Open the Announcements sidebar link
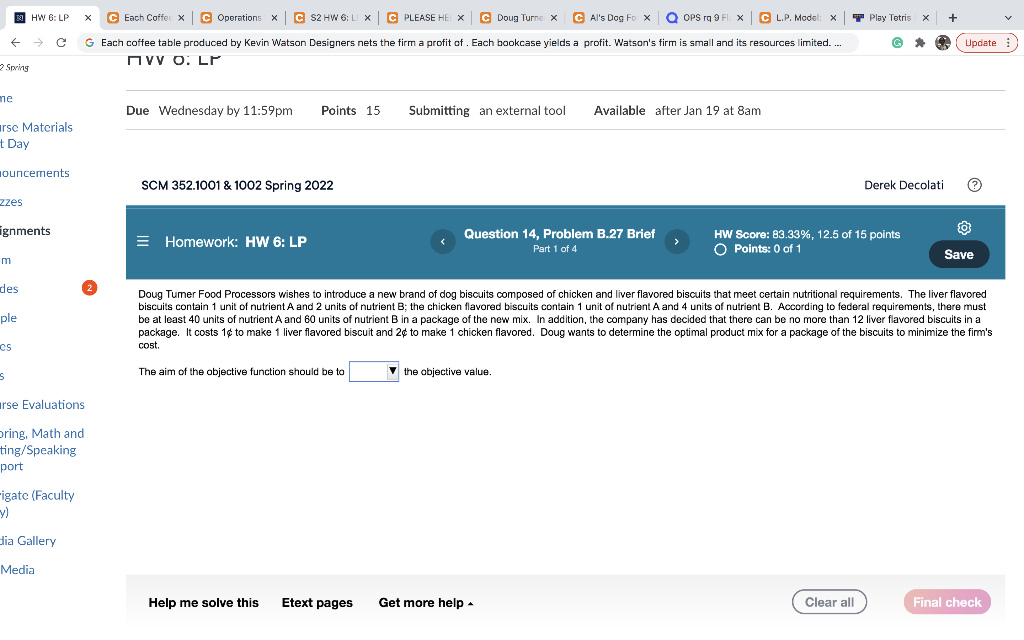Viewport: 1024px width, 640px height. click(35, 172)
